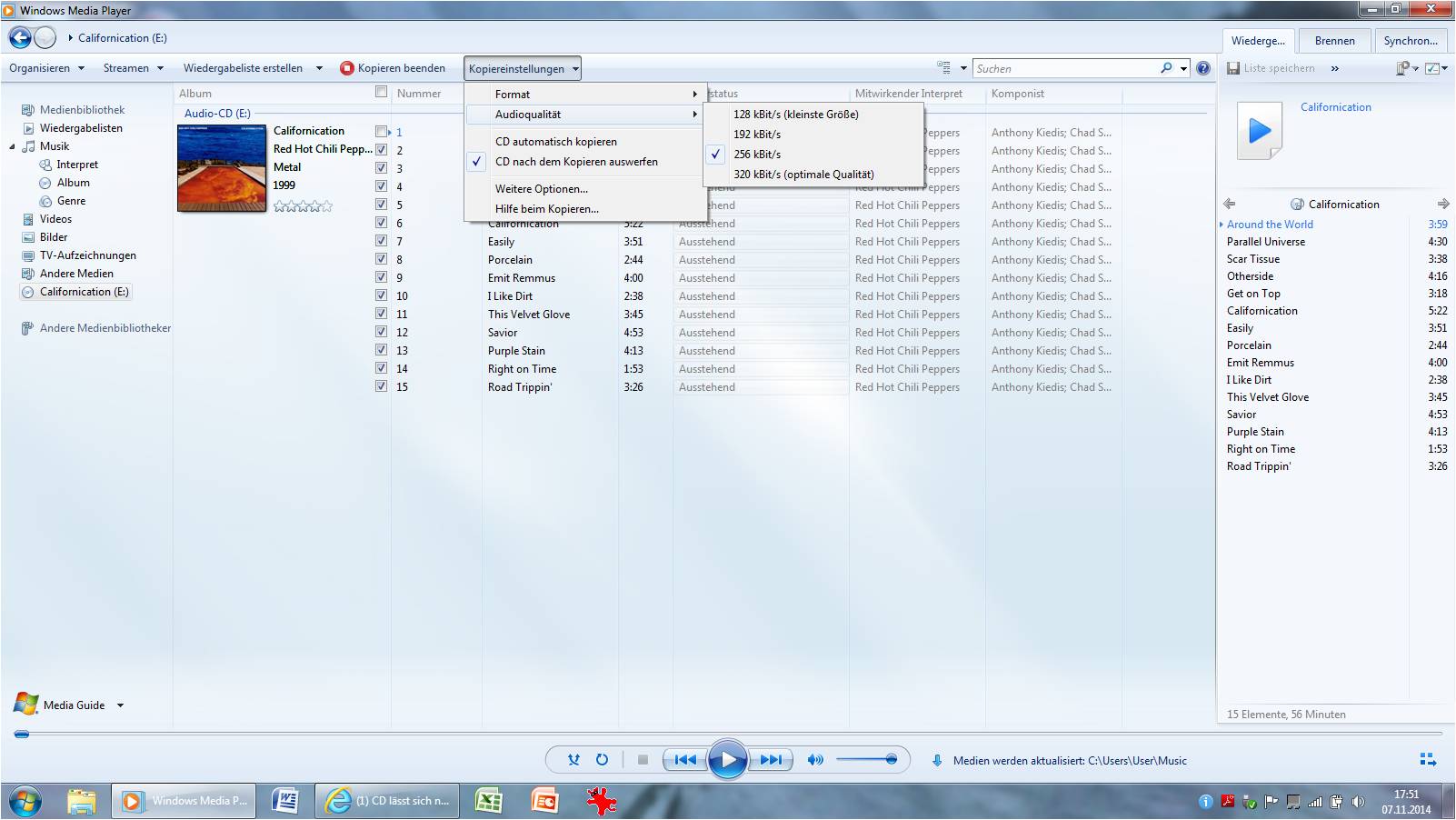This screenshot has width=1456, height=820.
Task: Uncheck the checkbox for track 10
Action: (x=381, y=295)
